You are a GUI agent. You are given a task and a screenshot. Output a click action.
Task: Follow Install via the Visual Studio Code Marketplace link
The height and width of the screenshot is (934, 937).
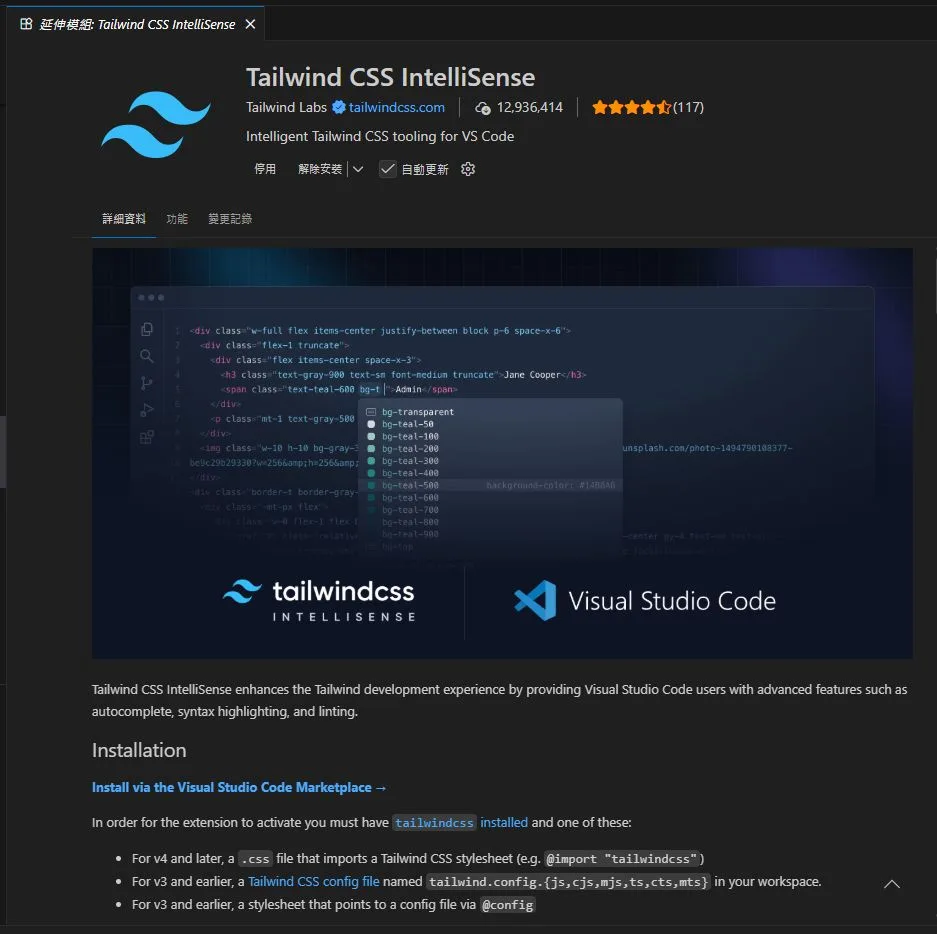239,787
